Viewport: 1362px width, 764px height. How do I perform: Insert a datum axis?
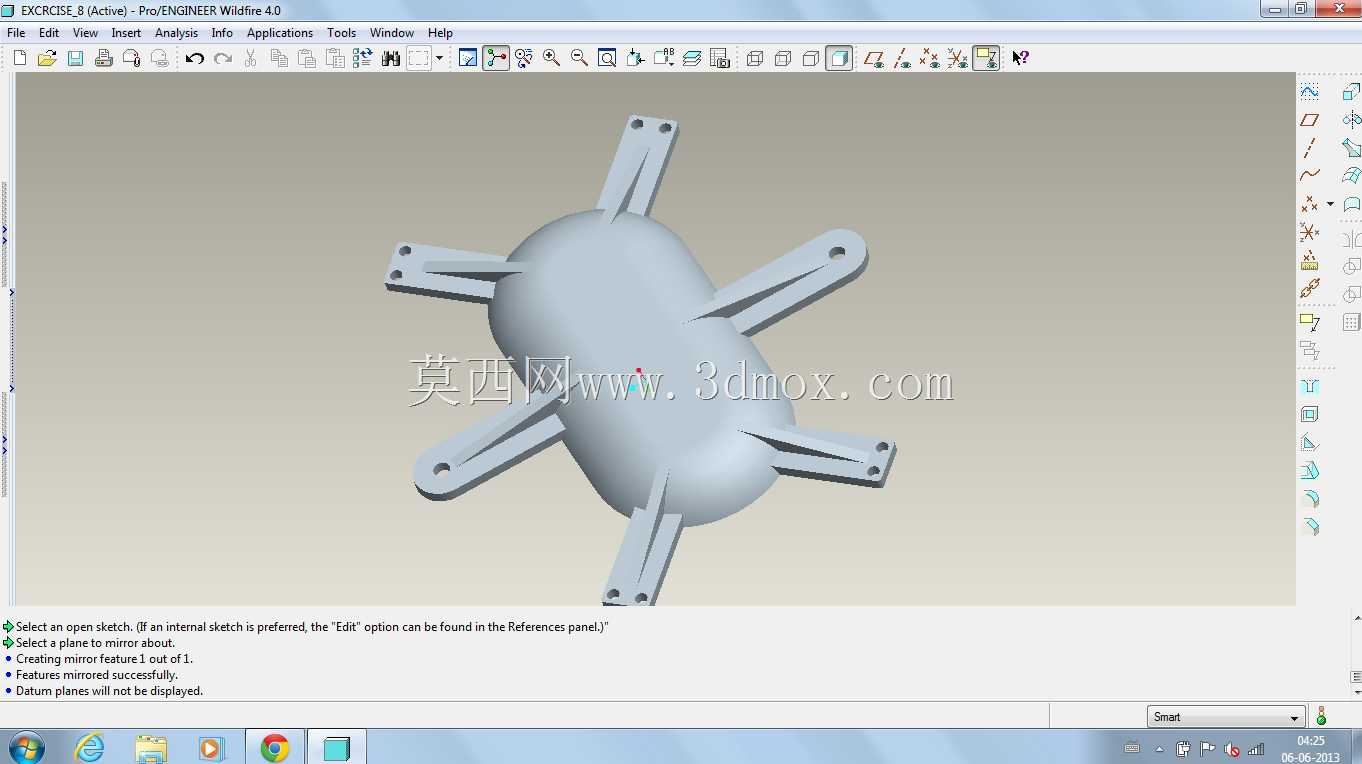(x=1309, y=148)
